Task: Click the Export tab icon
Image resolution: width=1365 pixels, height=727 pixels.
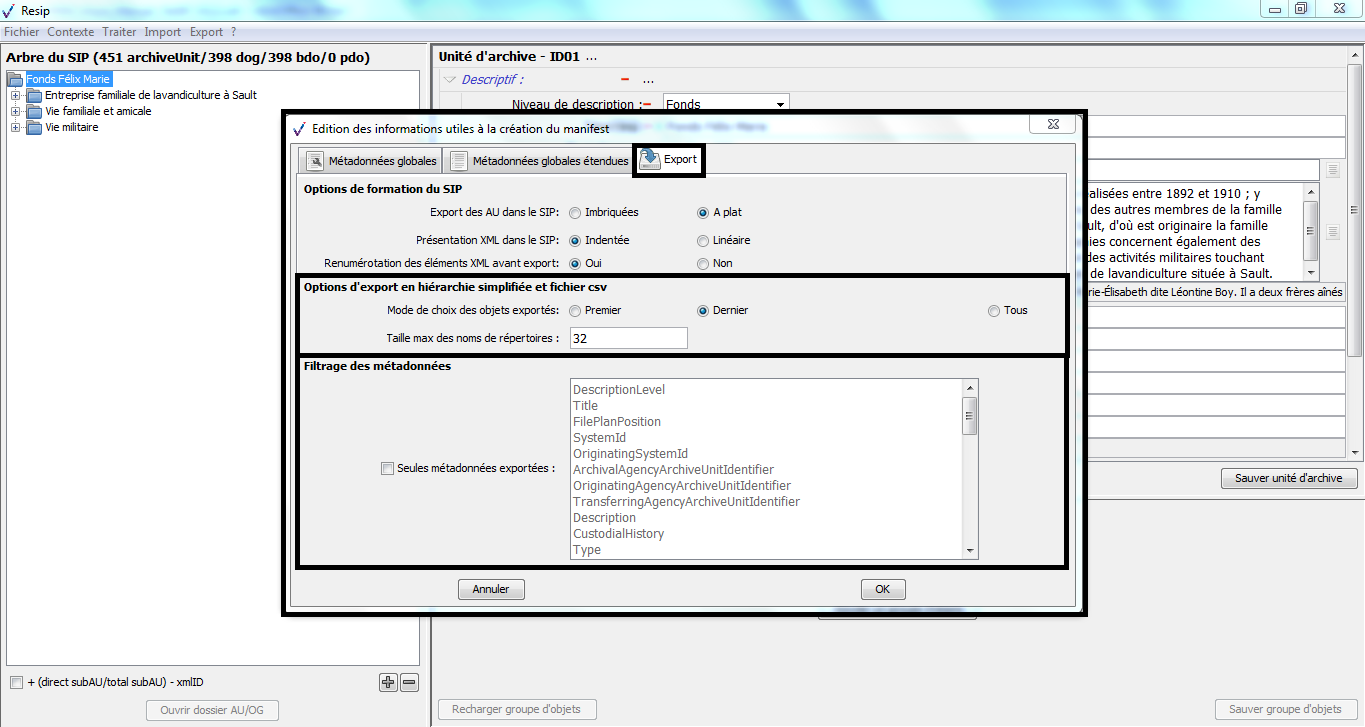Action: tap(649, 160)
